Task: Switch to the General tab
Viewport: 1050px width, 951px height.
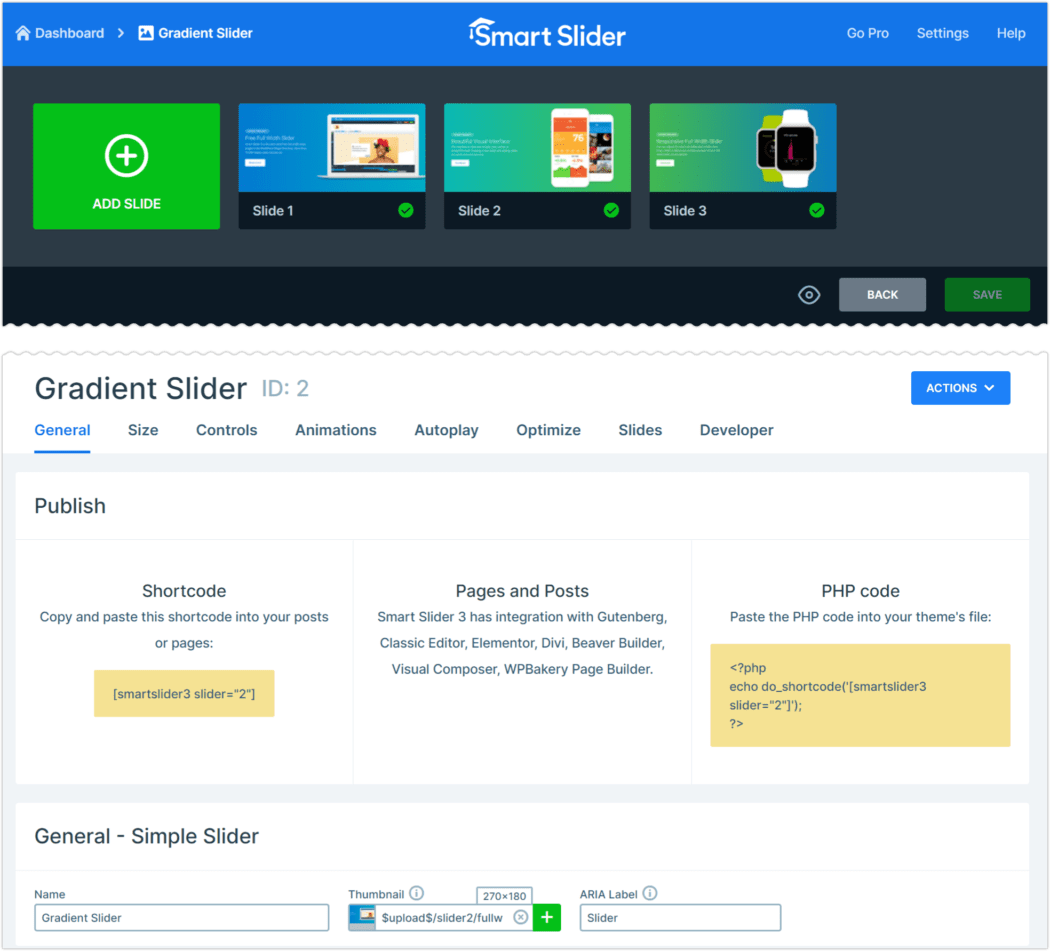Action: [62, 430]
